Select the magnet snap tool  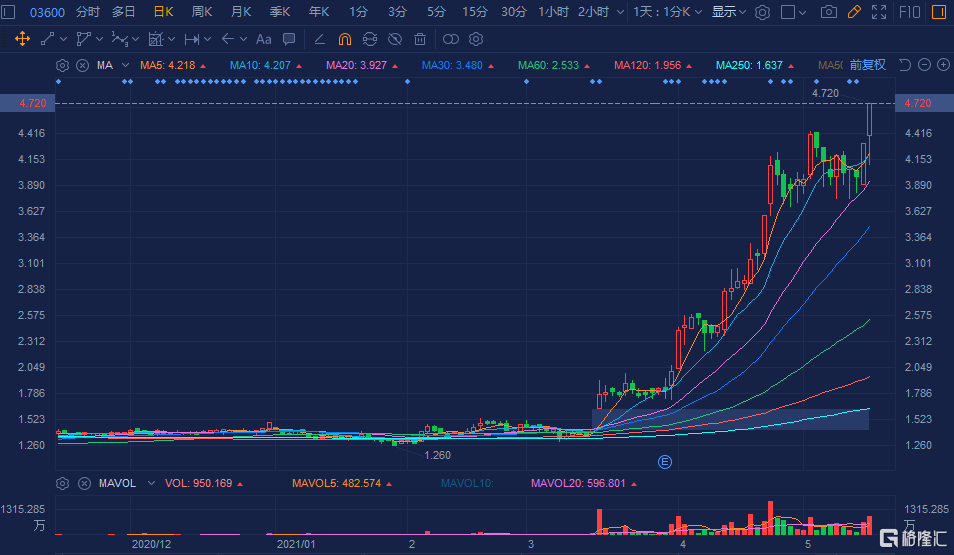click(345, 39)
